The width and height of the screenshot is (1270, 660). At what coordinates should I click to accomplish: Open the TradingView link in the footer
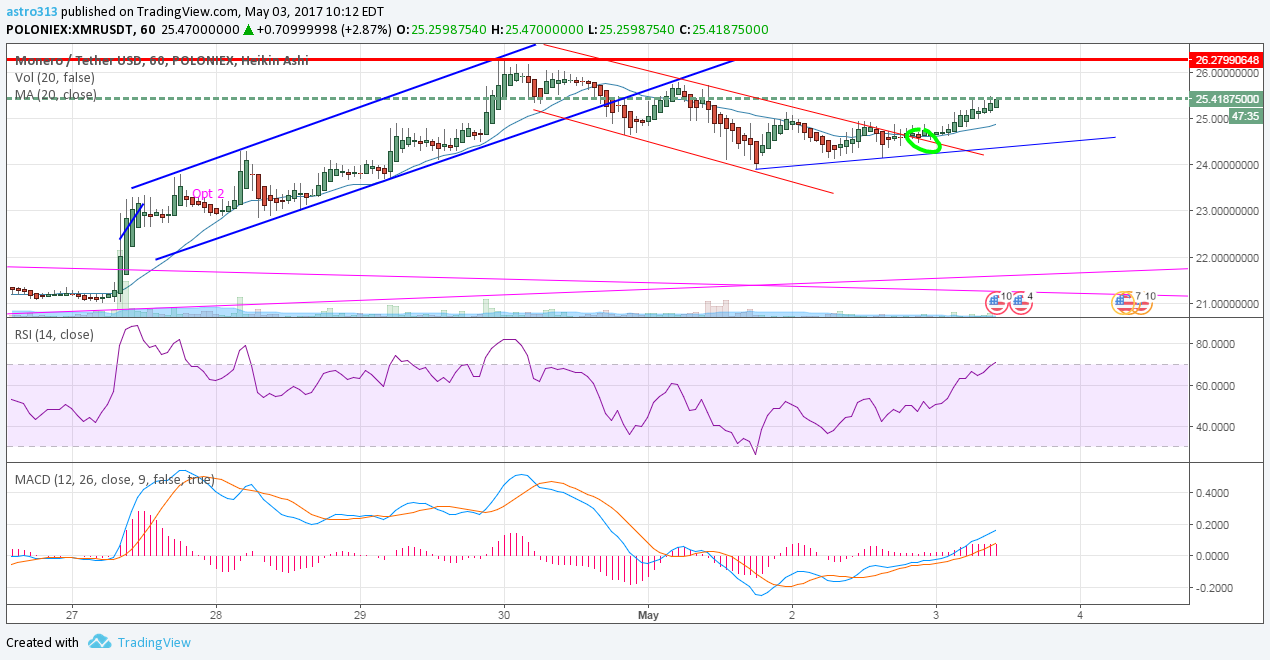pos(154,643)
